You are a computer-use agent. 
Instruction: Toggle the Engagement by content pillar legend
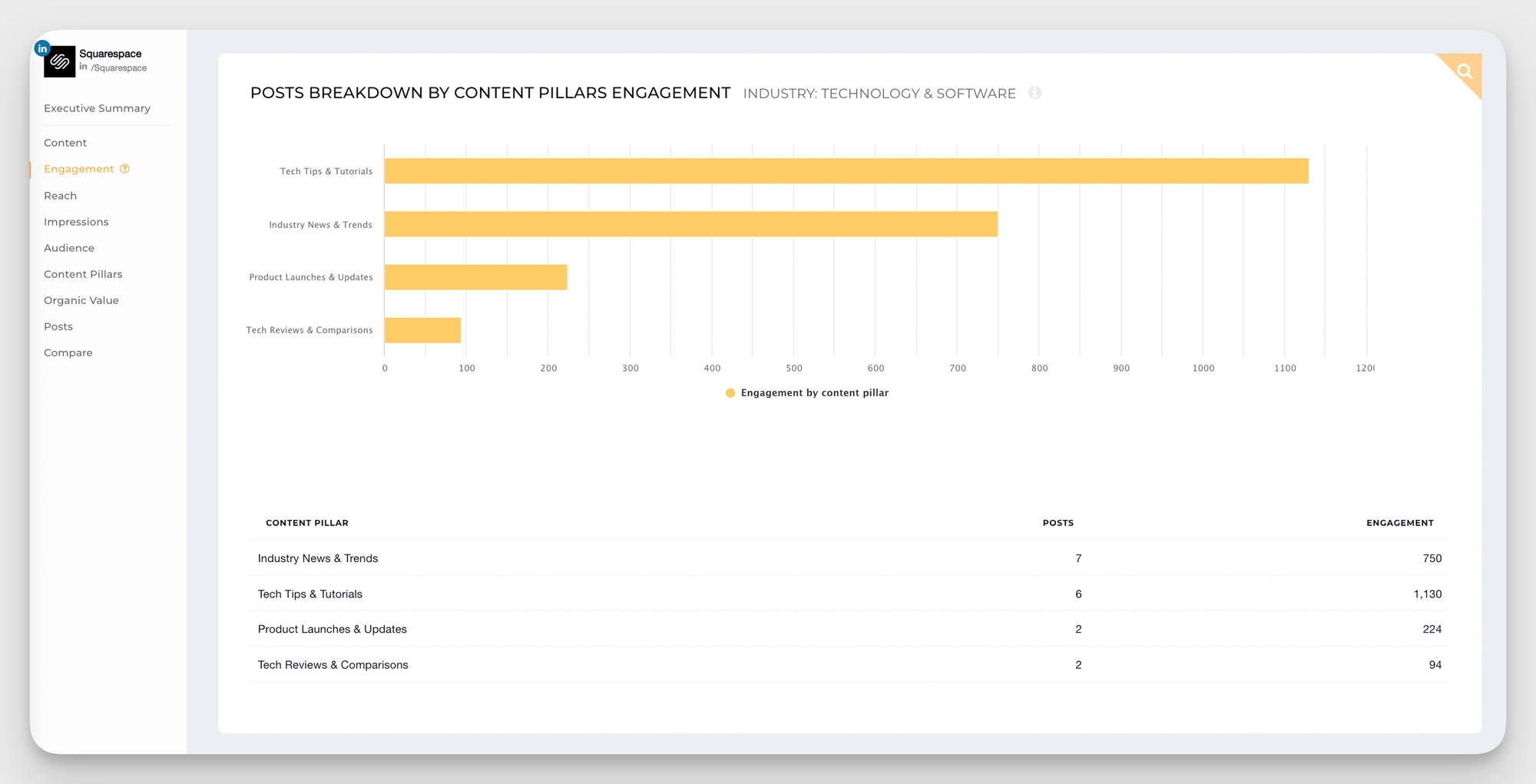[x=807, y=393]
